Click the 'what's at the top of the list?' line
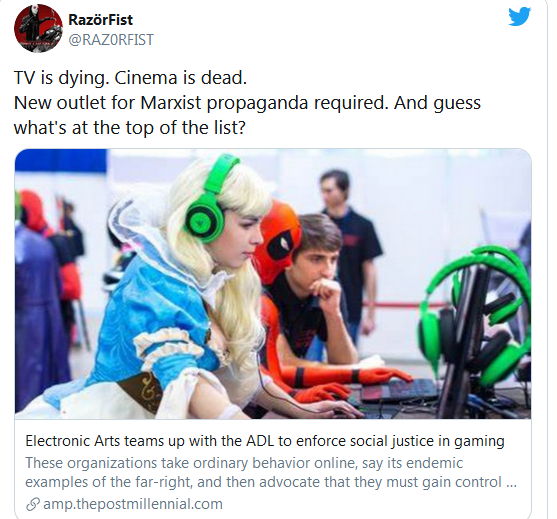 (x=130, y=128)
